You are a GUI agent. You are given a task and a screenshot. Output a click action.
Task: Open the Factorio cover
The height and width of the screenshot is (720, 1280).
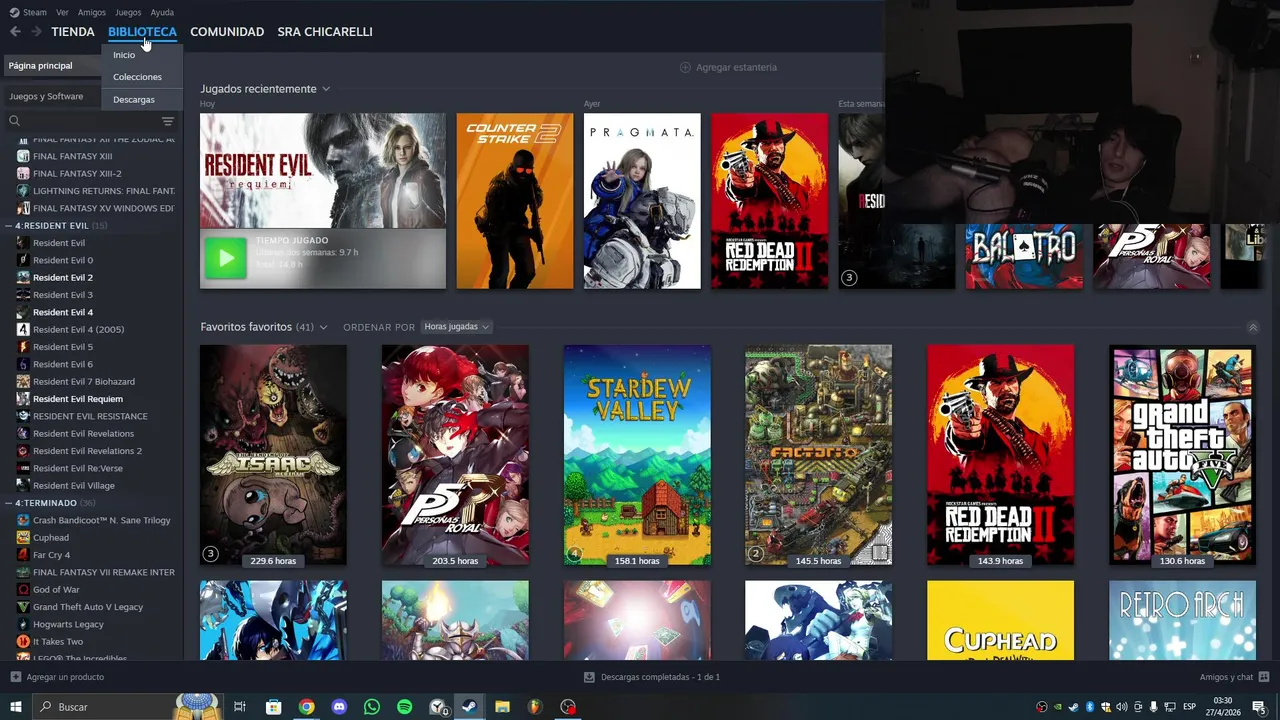pyautogui.click(x=818, y=455)
